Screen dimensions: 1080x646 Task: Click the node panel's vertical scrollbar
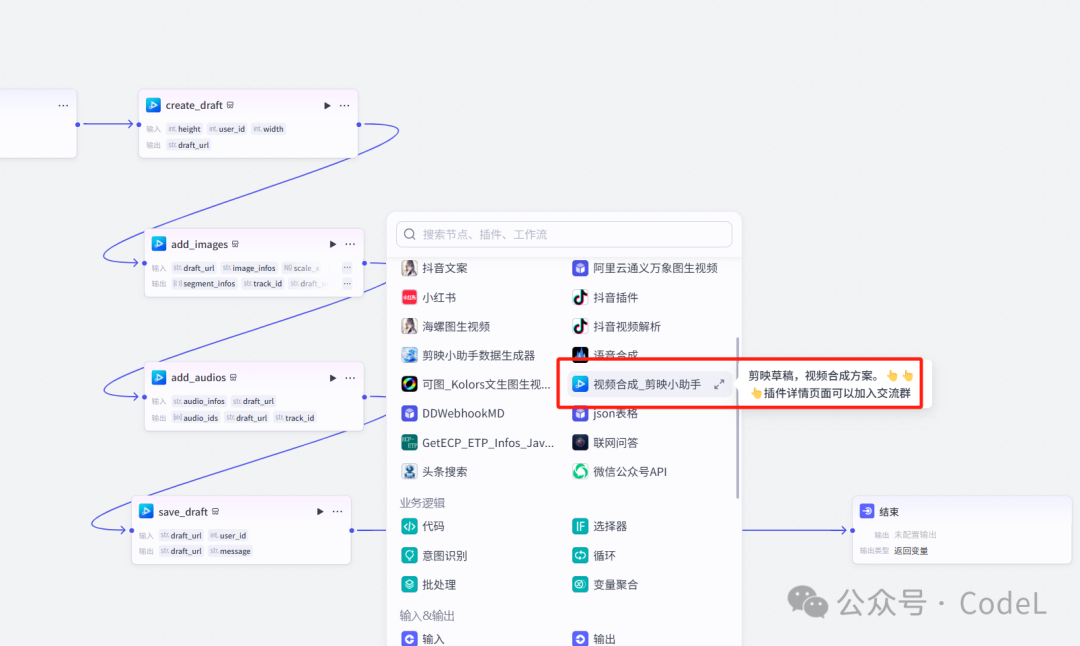click(738, 417)
